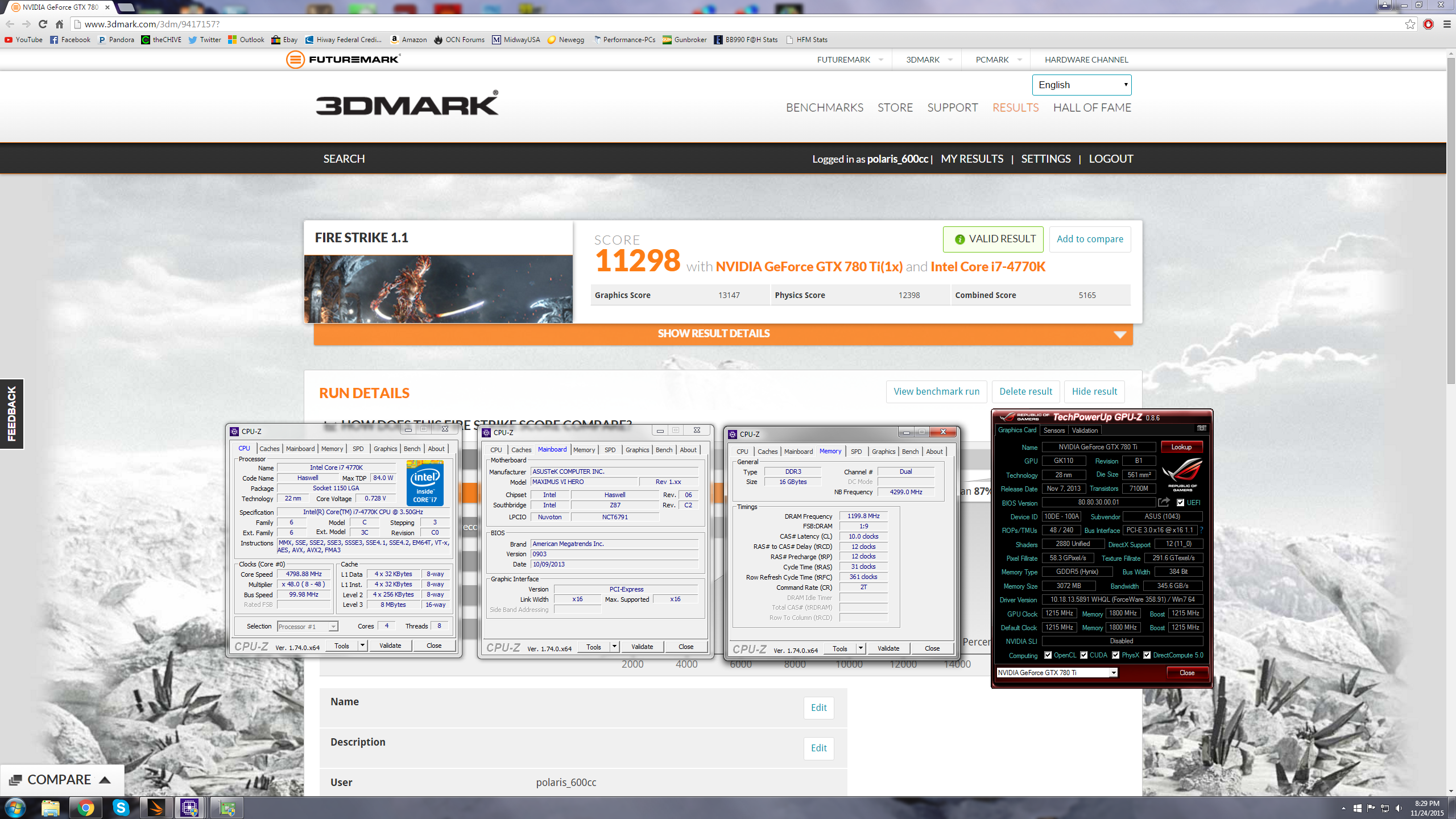Click the Futuremark orange logo icon
Screen dimensions: 1456x819
(295, 59)
